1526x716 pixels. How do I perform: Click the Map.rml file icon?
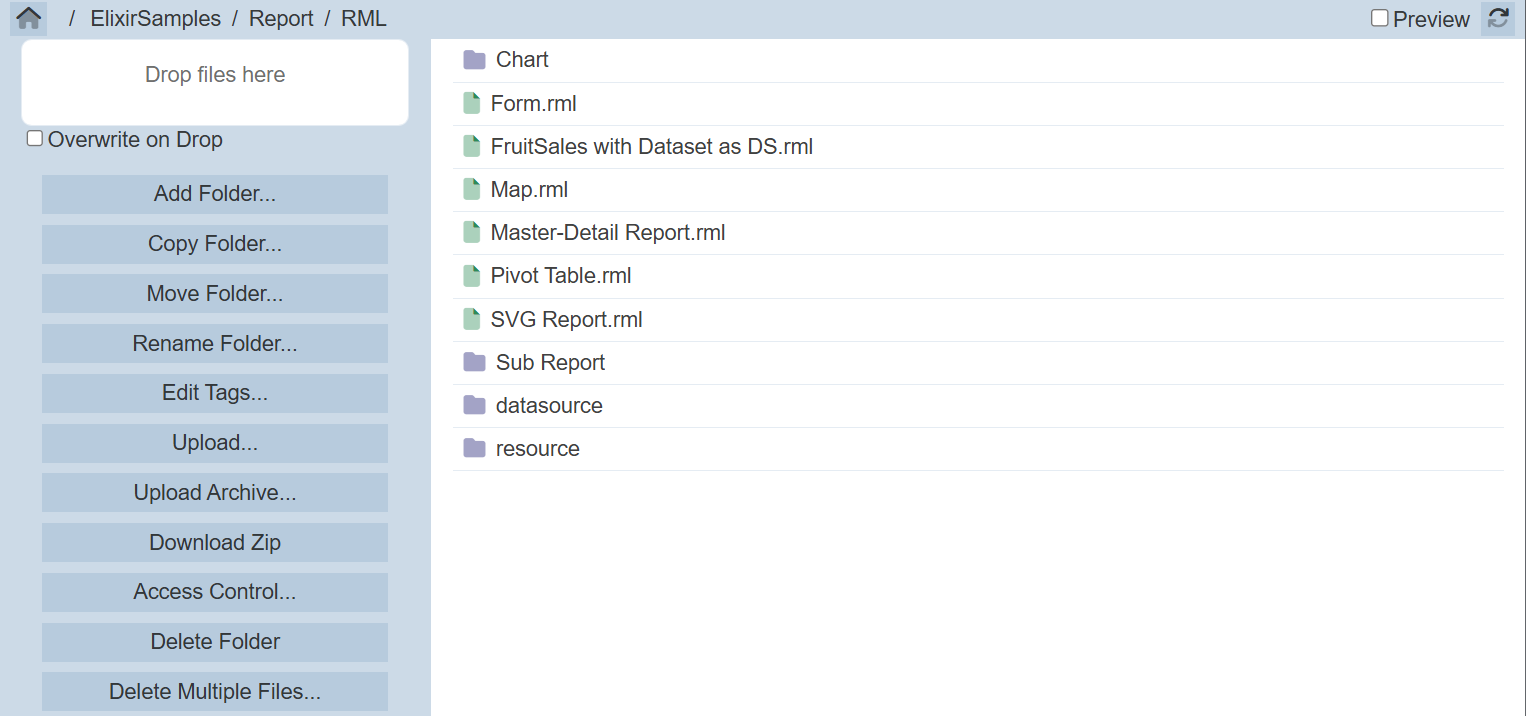point(472,189)
